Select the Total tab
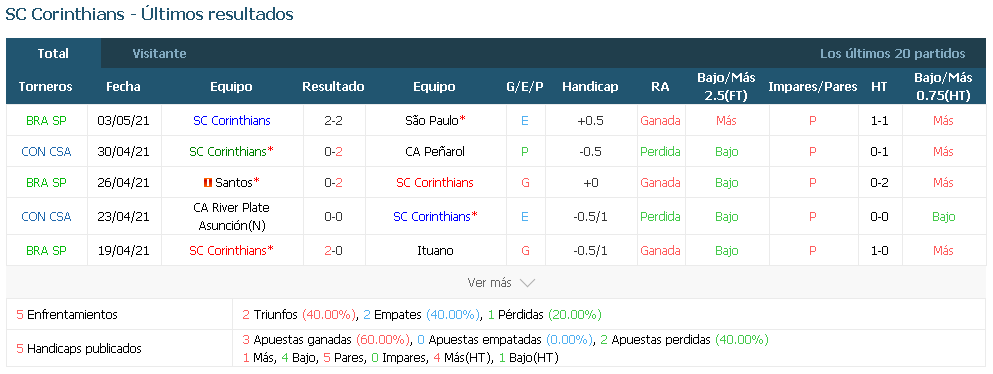Image resolution: width=993 pixels, height=374 pixels. (53, 54)
